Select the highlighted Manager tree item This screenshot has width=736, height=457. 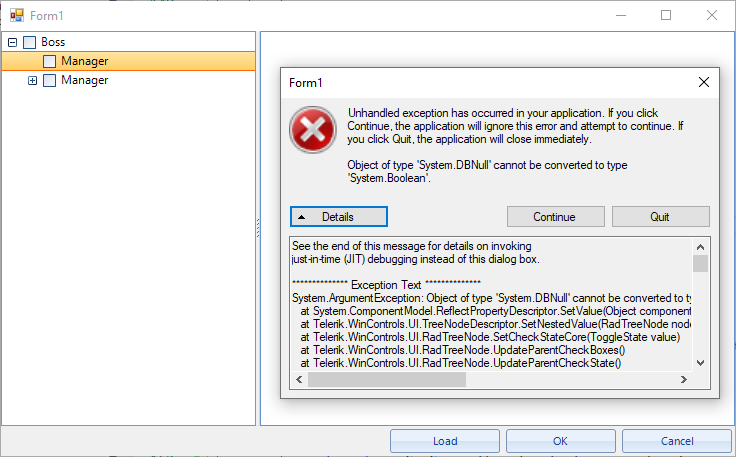coord(85,62)
